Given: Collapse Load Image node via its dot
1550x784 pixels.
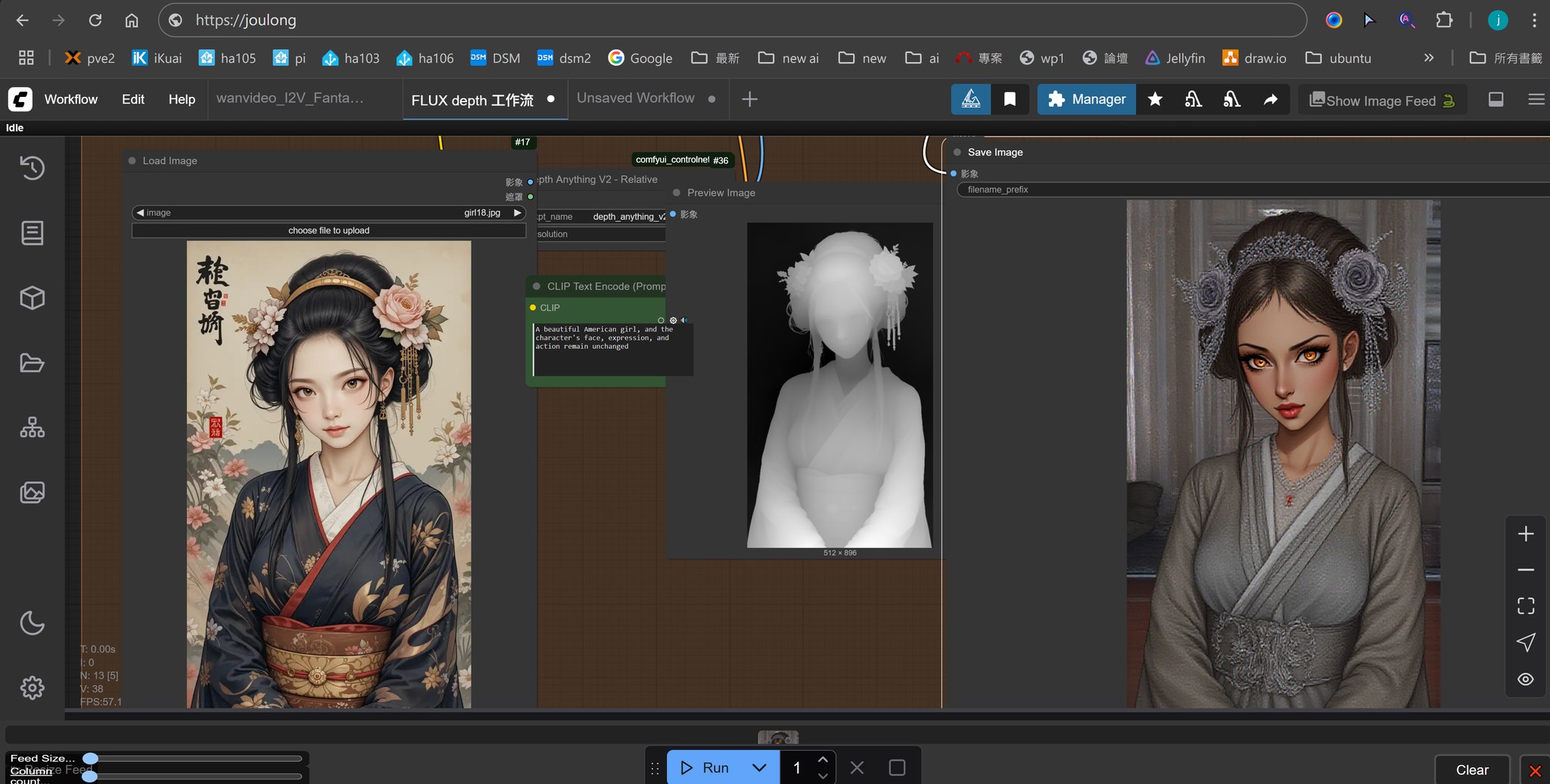Looking at the screenshot, I should coord(132,160).
